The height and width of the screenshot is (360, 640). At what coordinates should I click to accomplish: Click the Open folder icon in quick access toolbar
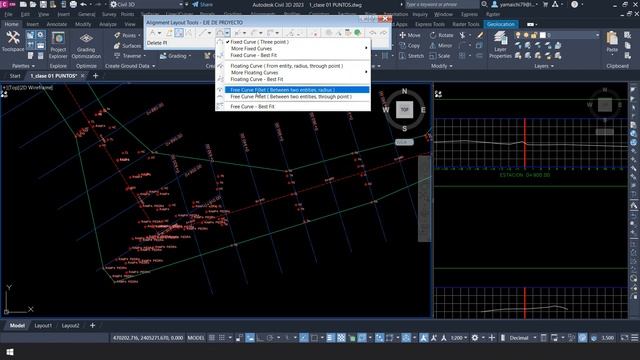[x=33, y=4]
